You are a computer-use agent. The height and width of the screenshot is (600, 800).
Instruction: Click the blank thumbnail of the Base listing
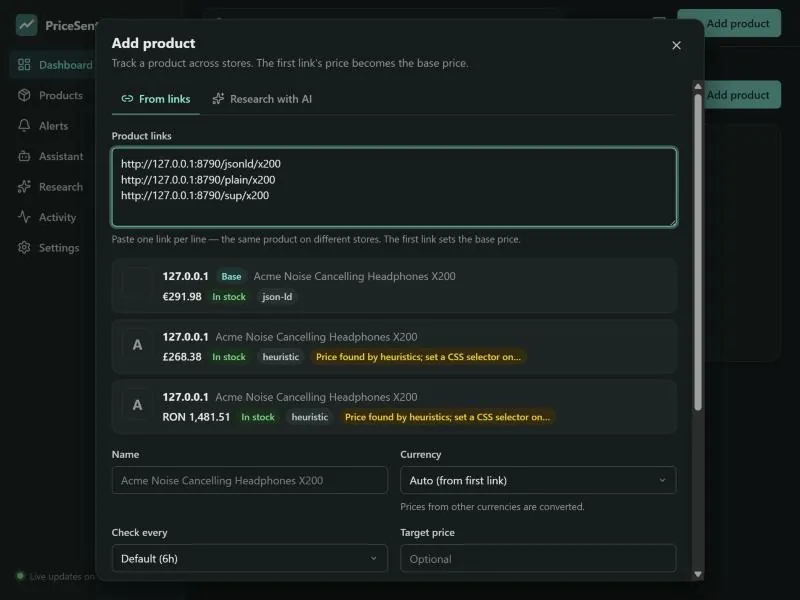tap(137, 283)
